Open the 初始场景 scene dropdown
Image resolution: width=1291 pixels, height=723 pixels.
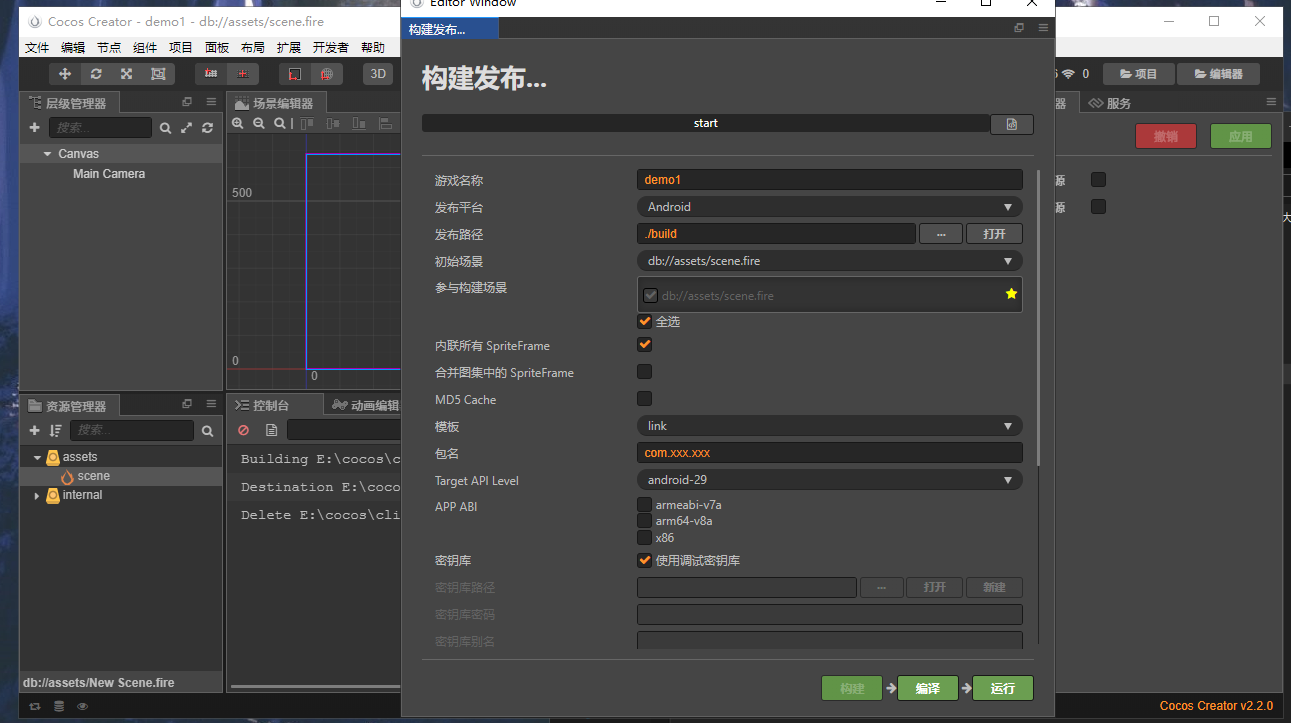[x=830, y=261]
